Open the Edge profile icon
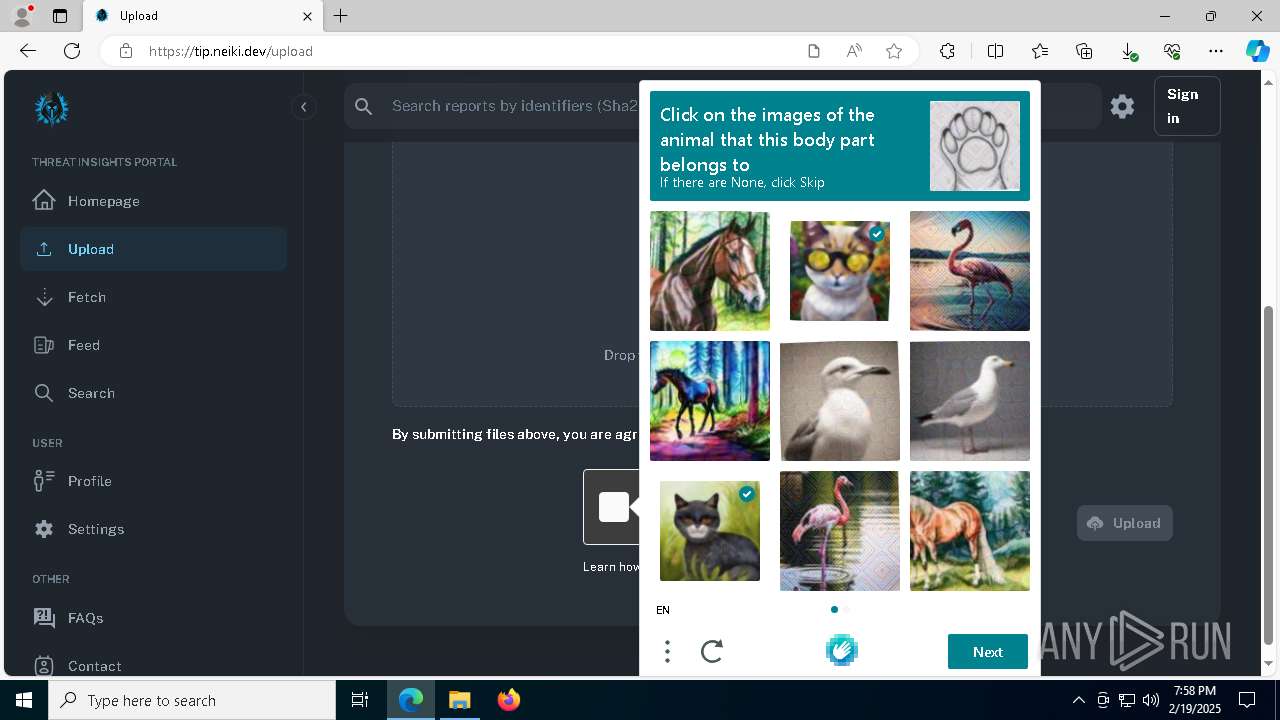1280x720 pixels. click(x=22, y=16)
